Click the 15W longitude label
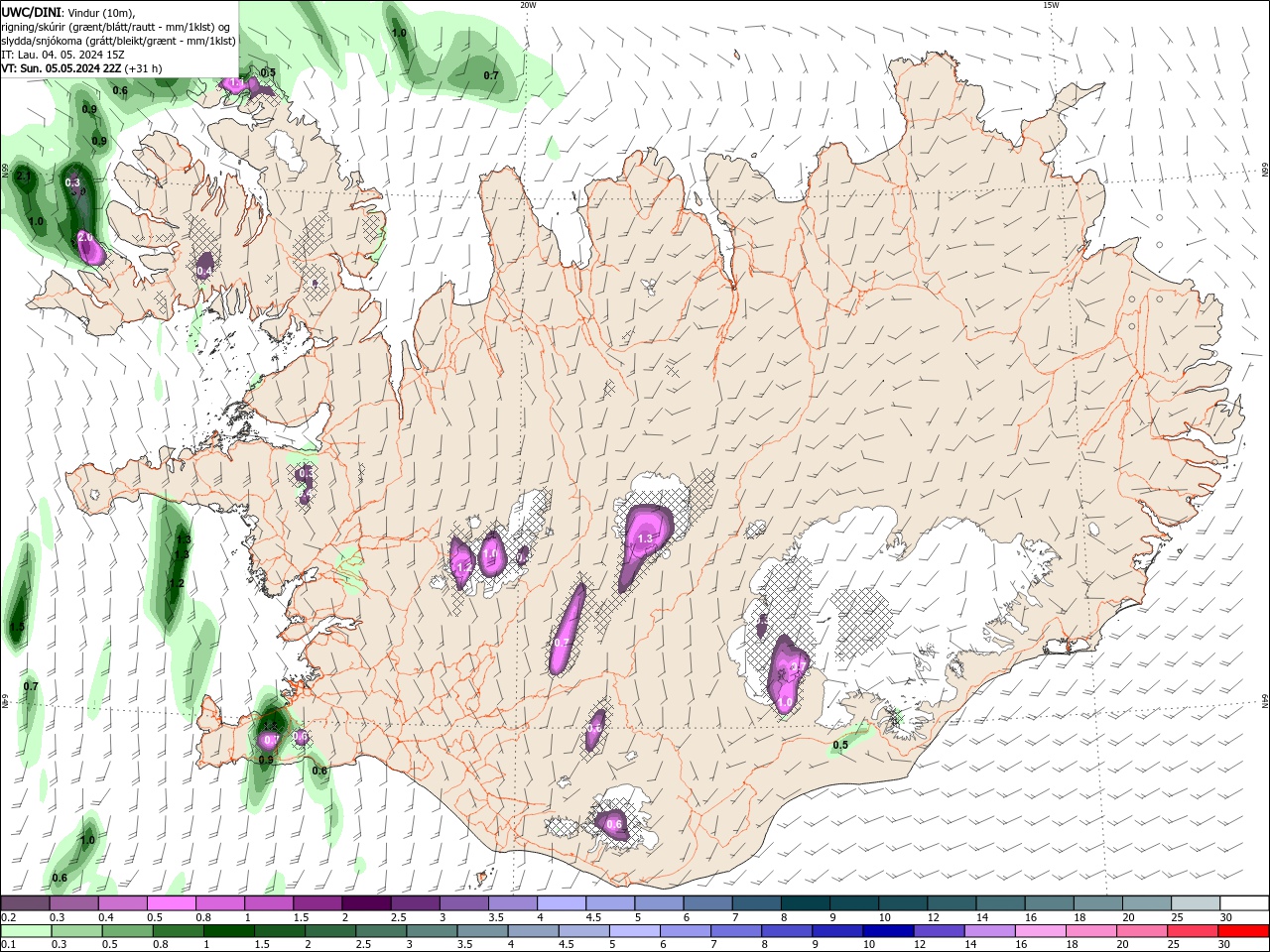Image resolution: width=1270 pixels, height=952 pixels. pyautogui.click(x=1051, y=5)
